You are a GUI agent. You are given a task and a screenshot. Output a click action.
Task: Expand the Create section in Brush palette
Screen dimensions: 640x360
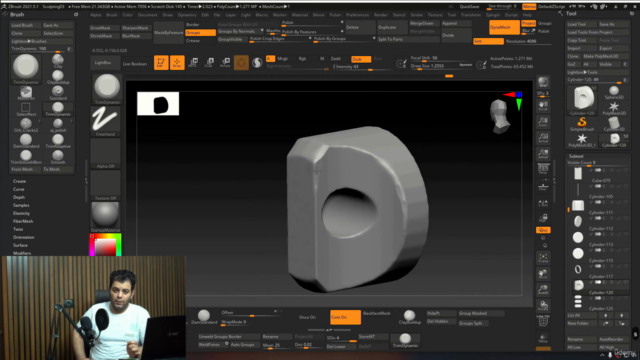[x=19, y=181]
